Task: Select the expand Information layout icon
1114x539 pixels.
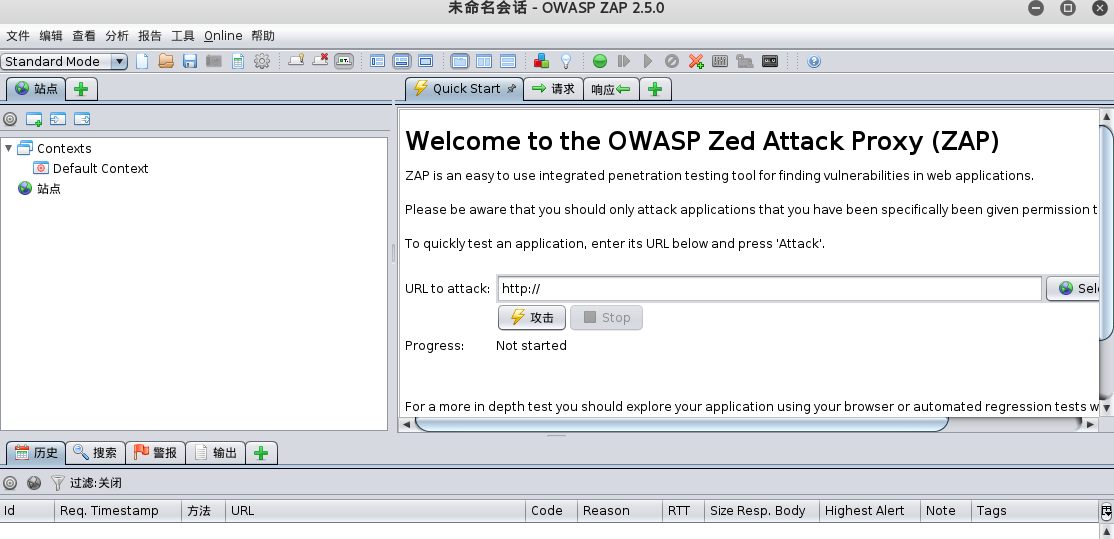Action: tap(401, 61)
